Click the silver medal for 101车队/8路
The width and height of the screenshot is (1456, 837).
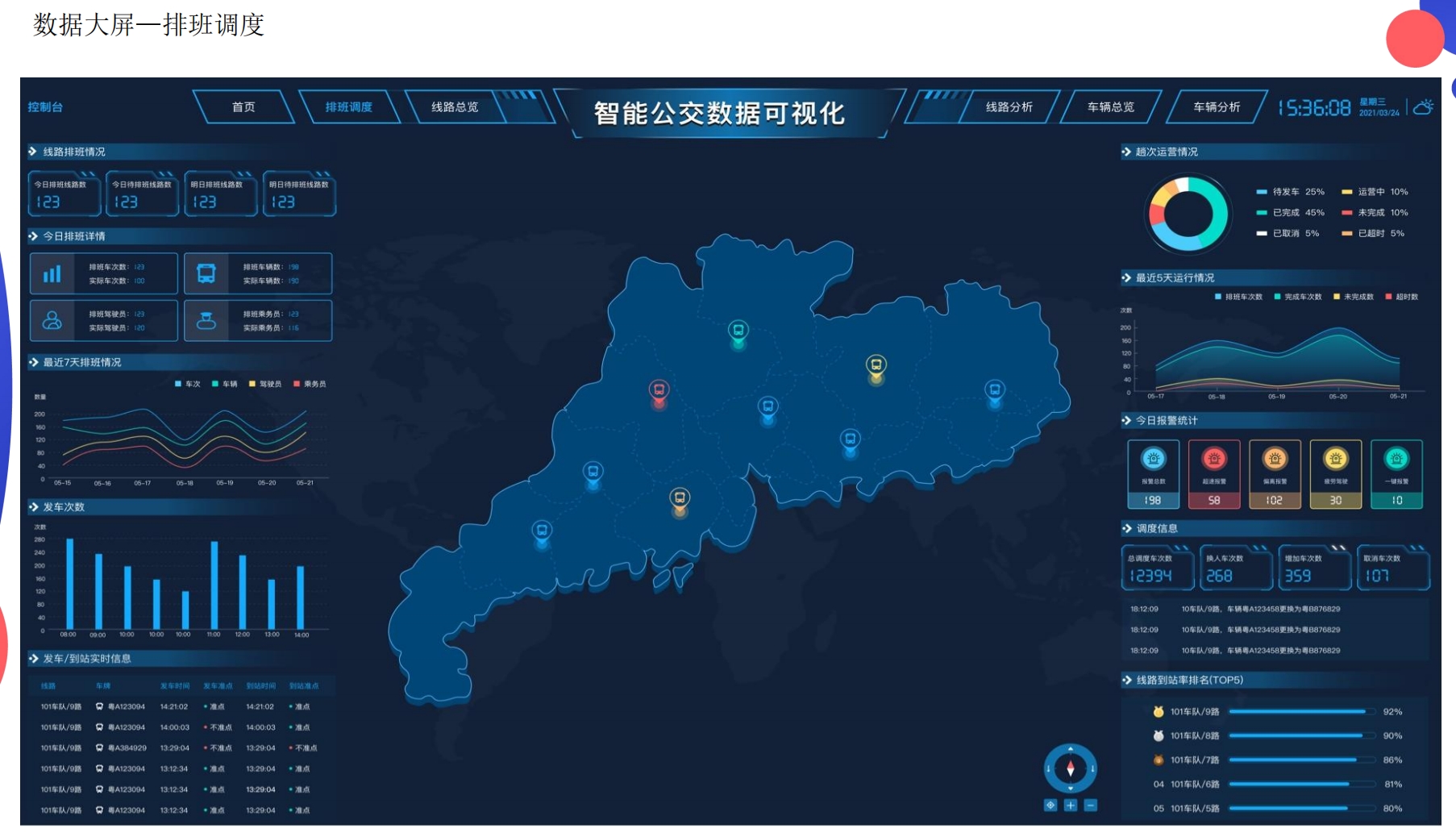point(1159,735)
